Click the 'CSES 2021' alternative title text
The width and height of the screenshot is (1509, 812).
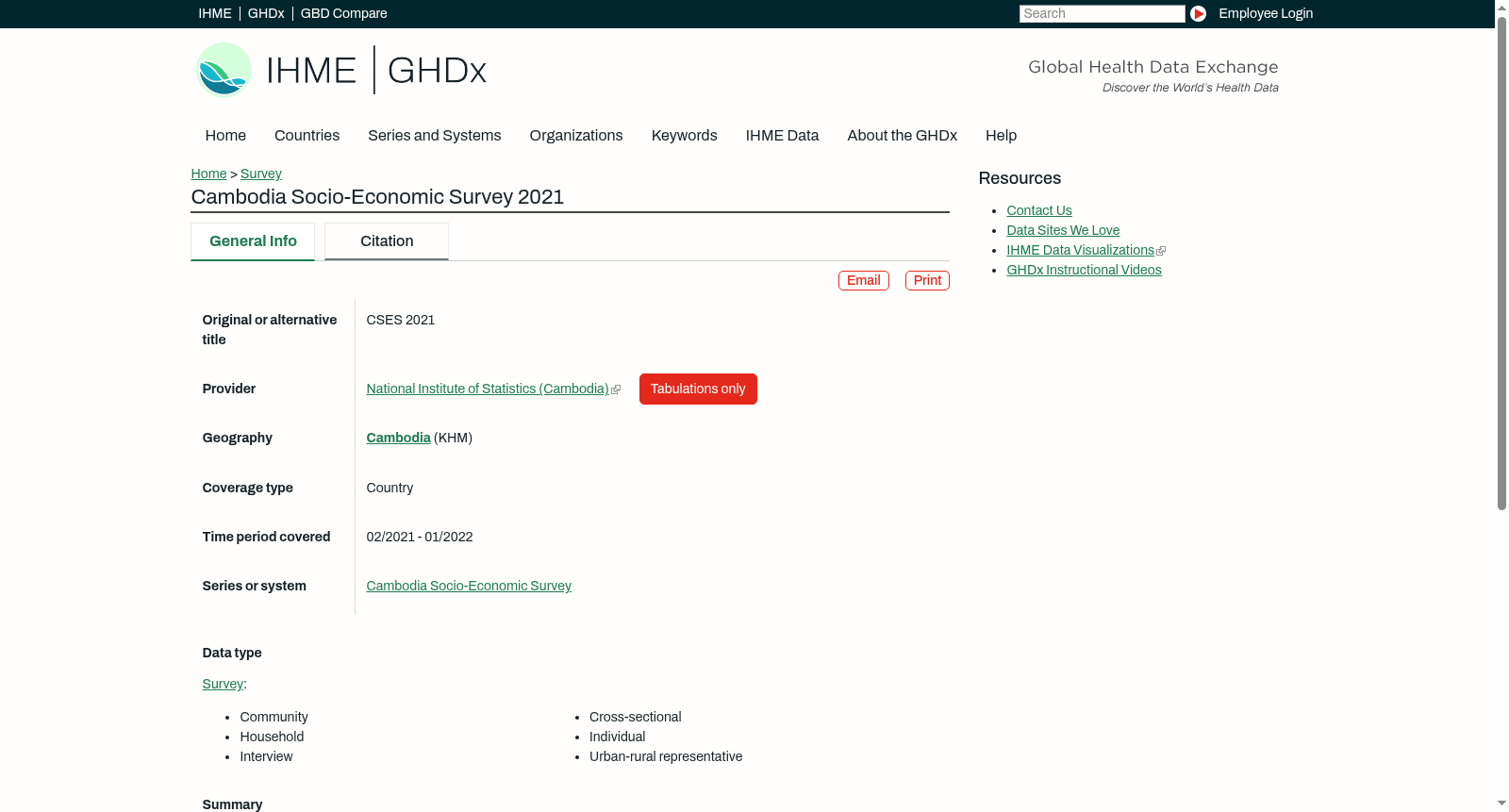pos(400,320)
